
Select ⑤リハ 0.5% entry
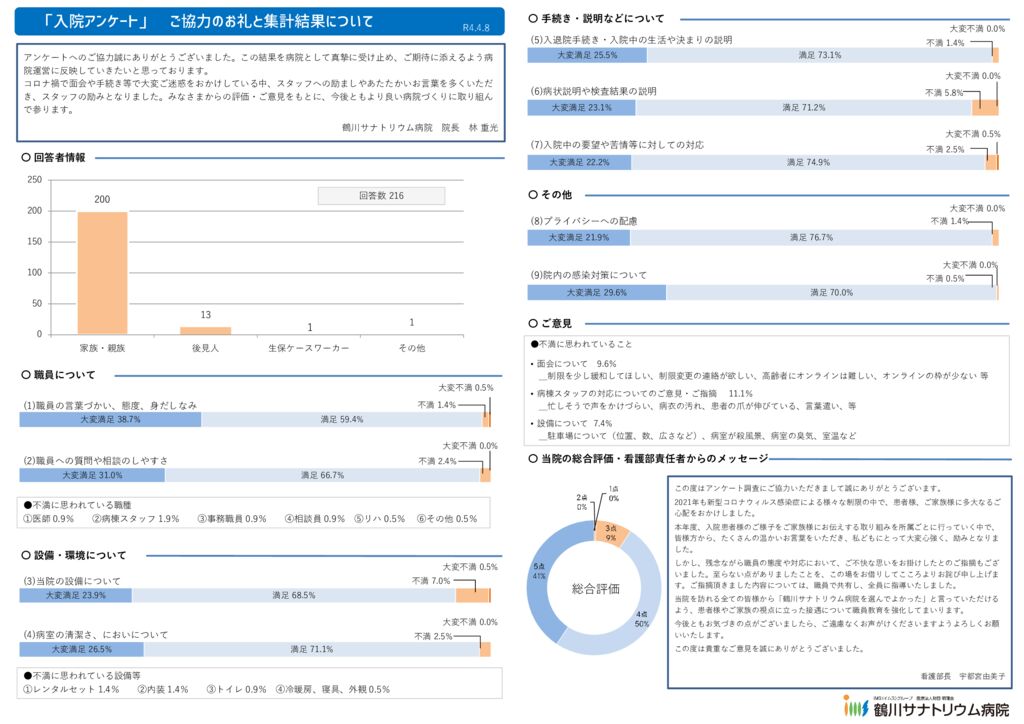(379, 519)
